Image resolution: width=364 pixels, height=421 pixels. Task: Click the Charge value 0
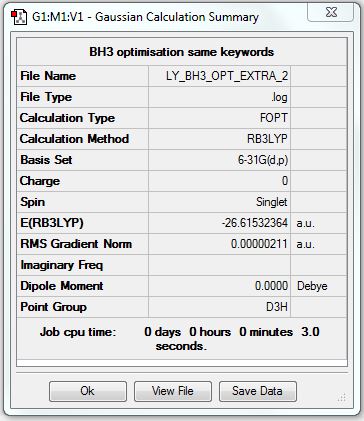[x=285, y=181]
